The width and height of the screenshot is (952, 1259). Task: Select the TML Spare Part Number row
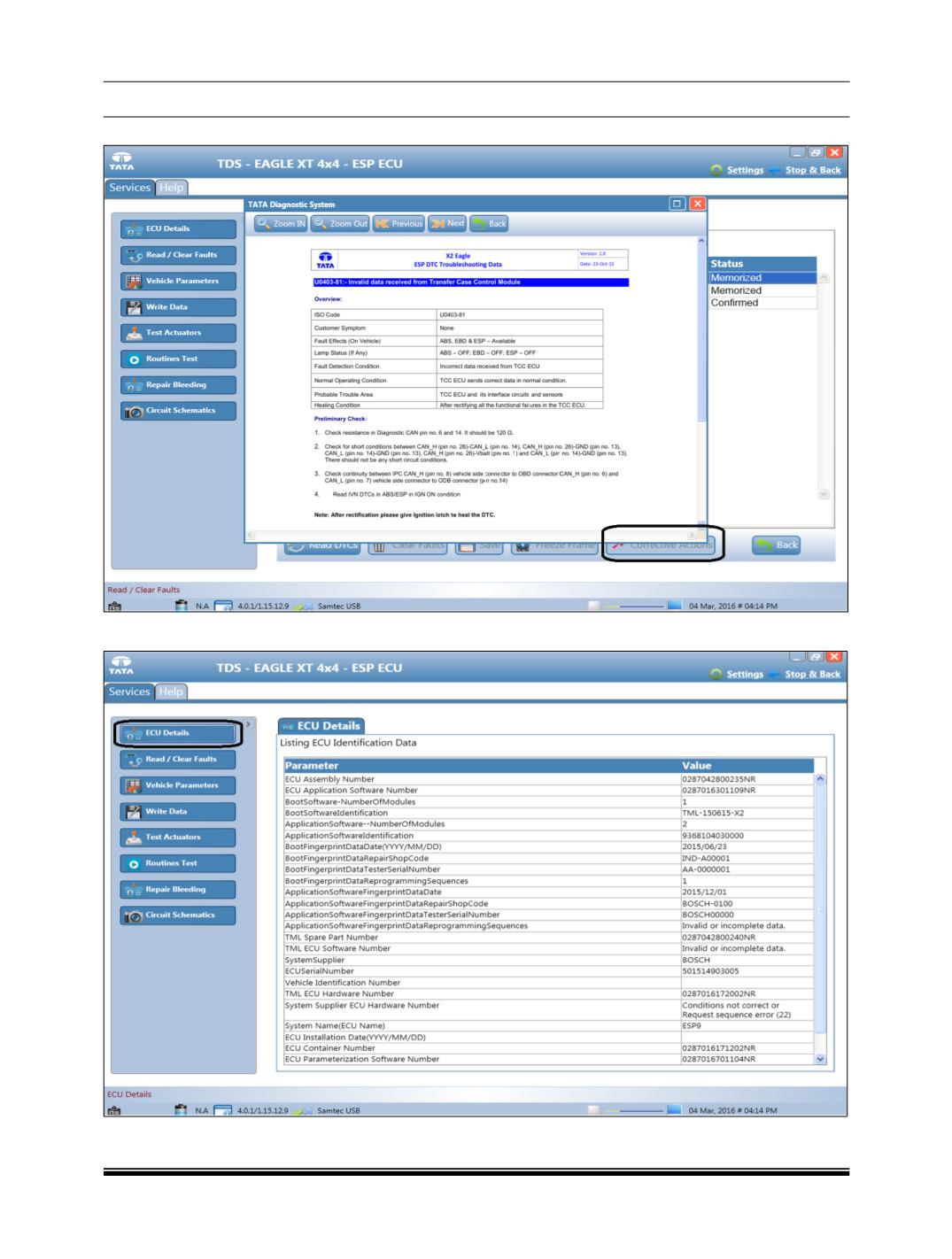548,938
